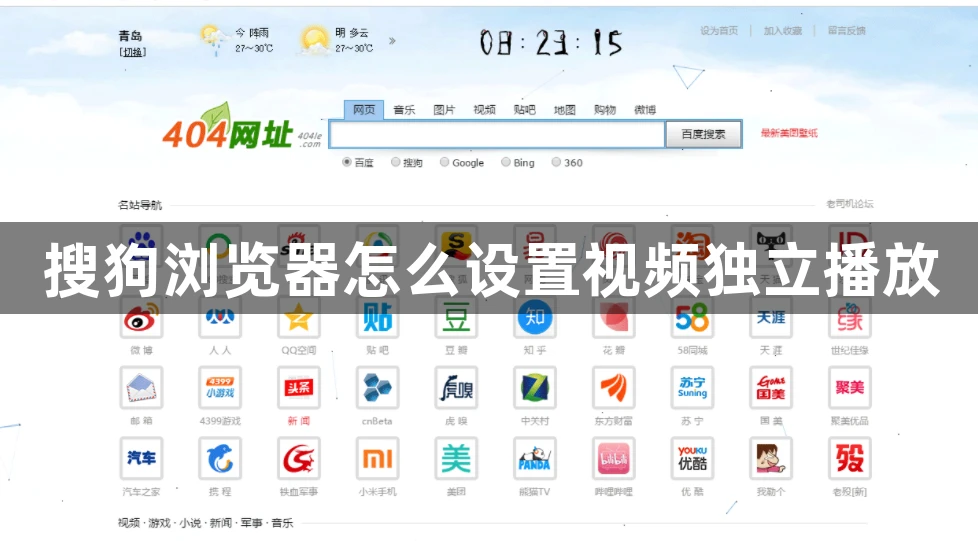Switch city with the 切换 link
978x541 pixels.
point(132,52)
